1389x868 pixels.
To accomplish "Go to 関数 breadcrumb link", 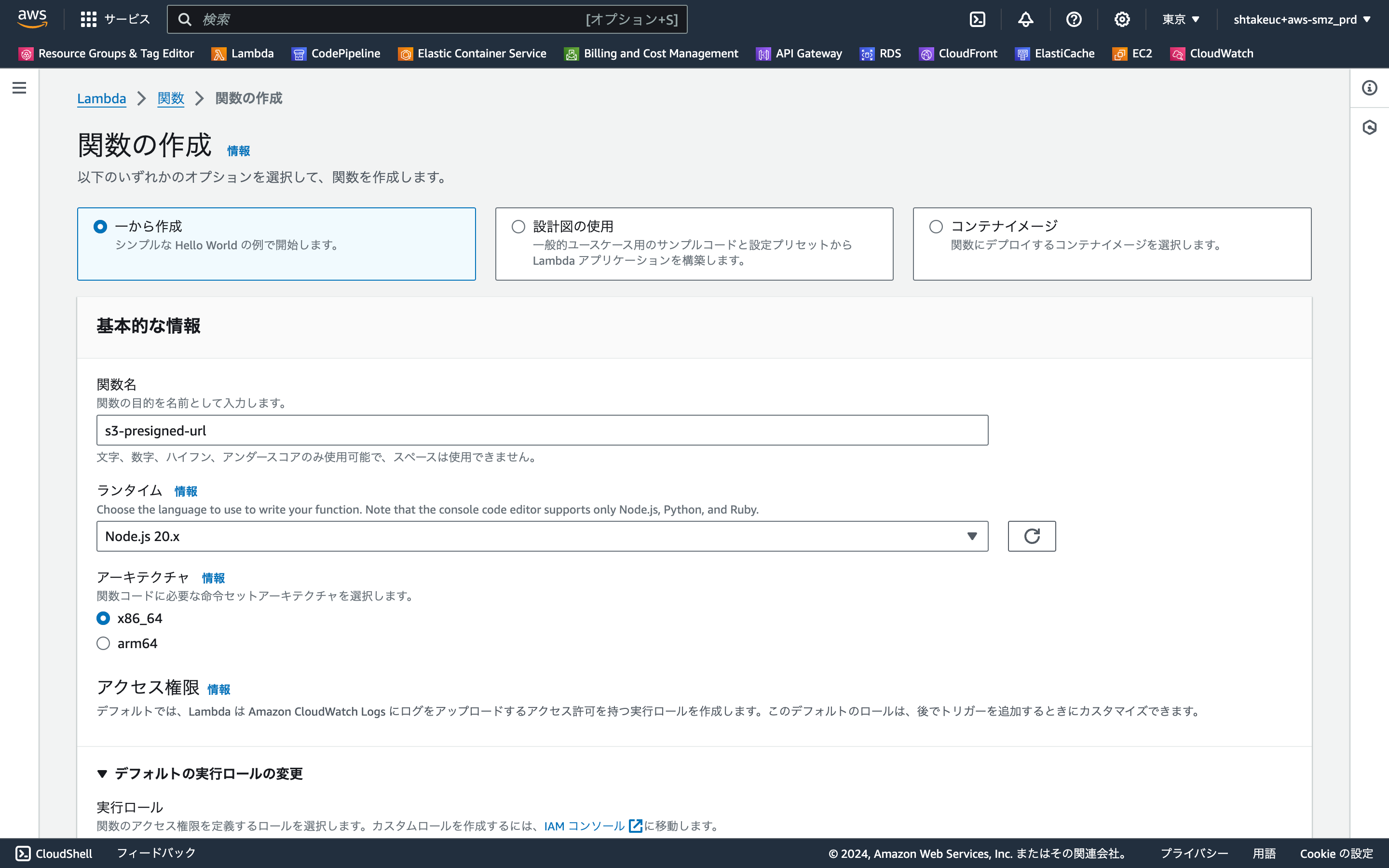I will click(x=171, y=98).
